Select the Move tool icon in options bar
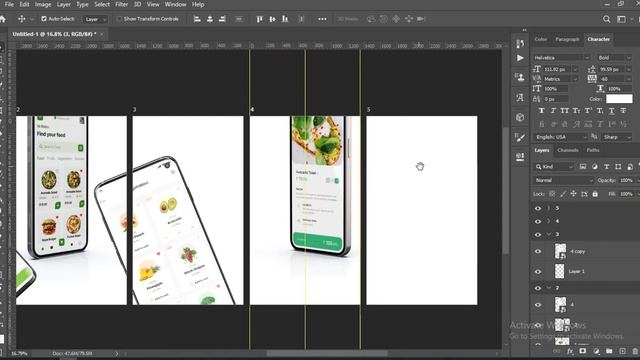Image resolution: width=640 pixels, height=360 pixels. click(22, 19)
